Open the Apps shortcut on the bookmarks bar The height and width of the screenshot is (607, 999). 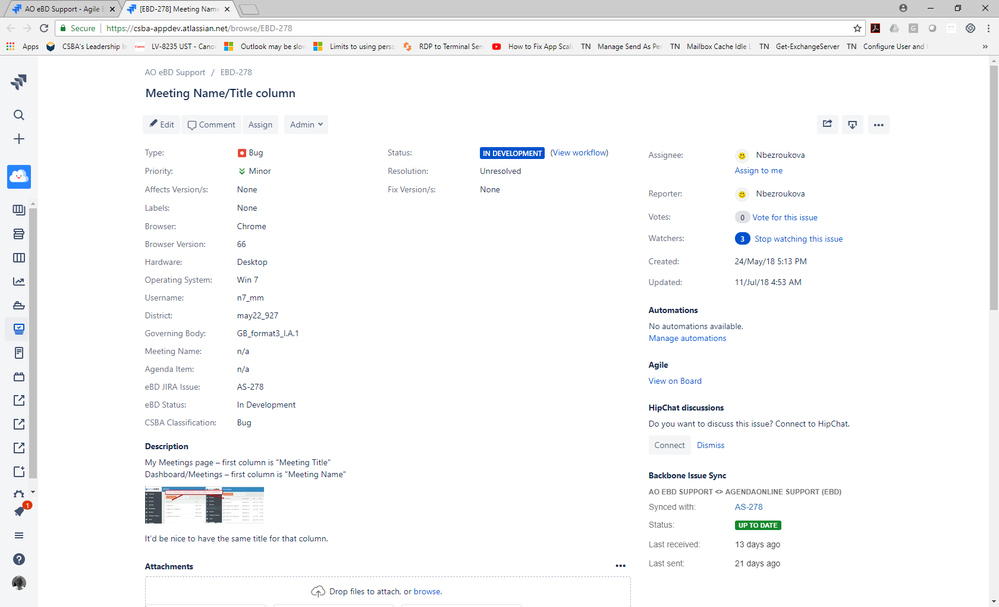29,45
